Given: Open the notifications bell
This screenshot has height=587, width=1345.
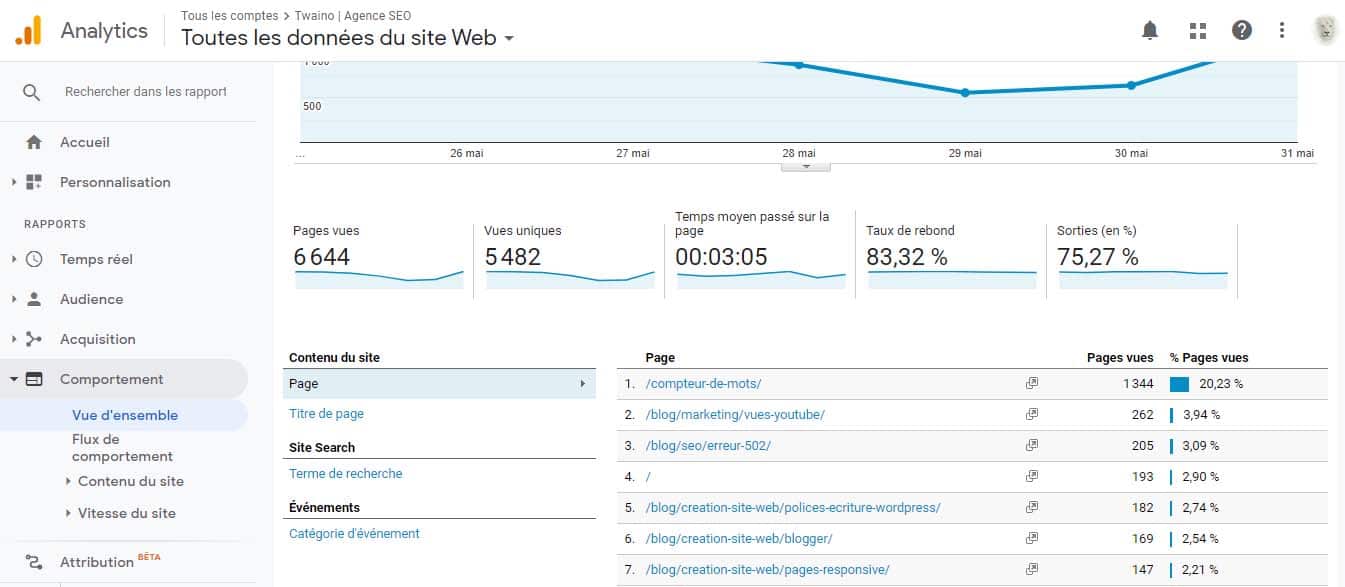Looking at the screenshot, I should [x=1150, y=30].
